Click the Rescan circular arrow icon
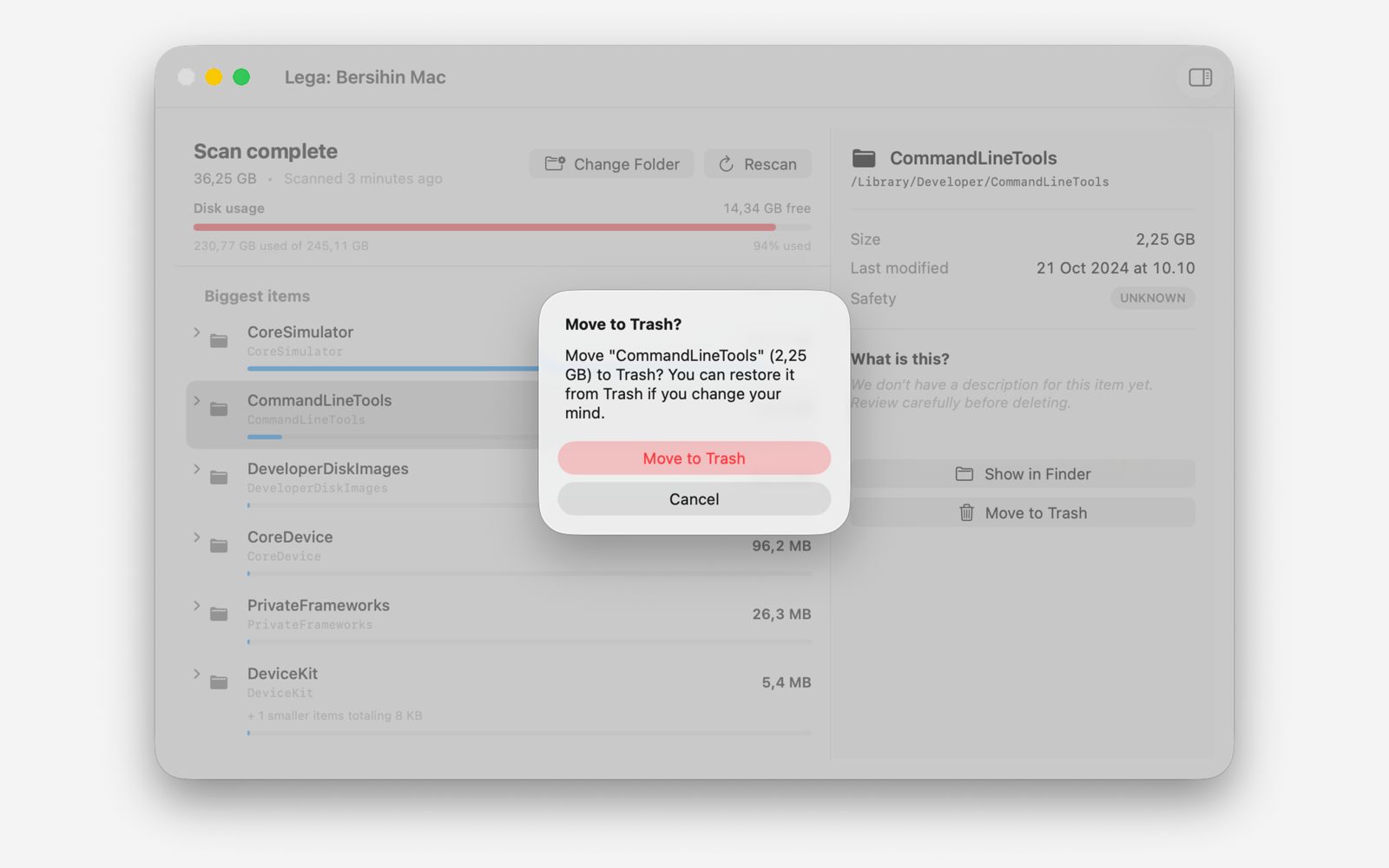The image size is (1389, 868). pyautogui.click(x=727, y=164)
